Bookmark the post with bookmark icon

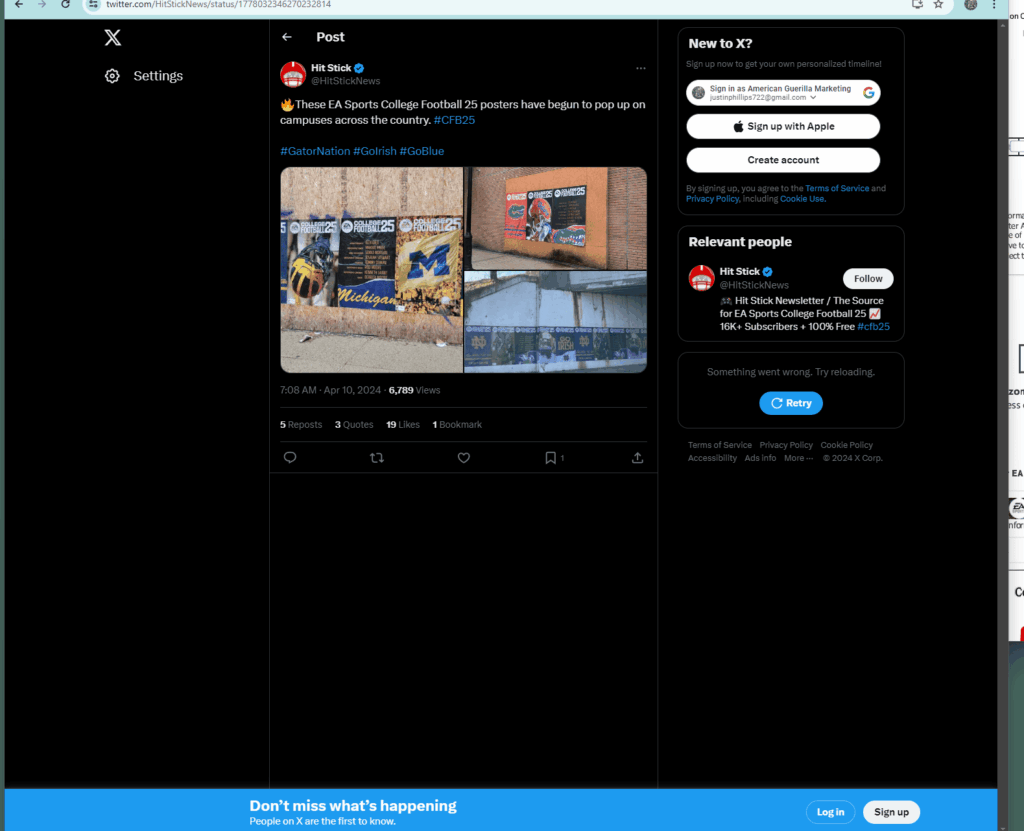coord(550,457)
